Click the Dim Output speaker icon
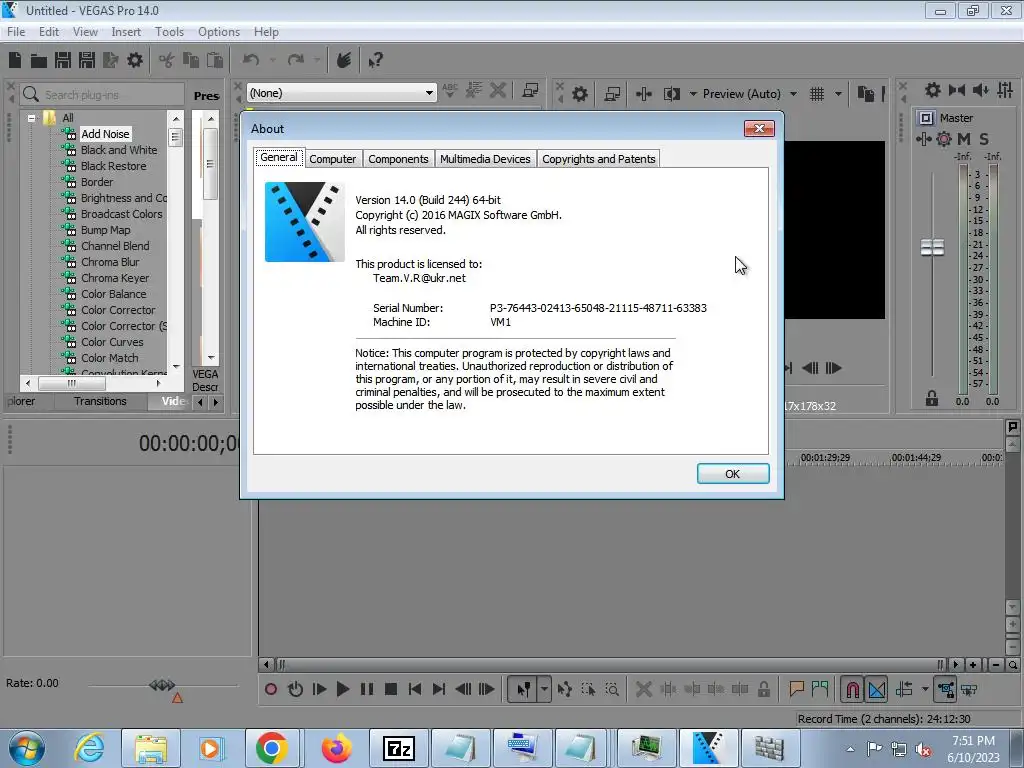 coord(980,90)
